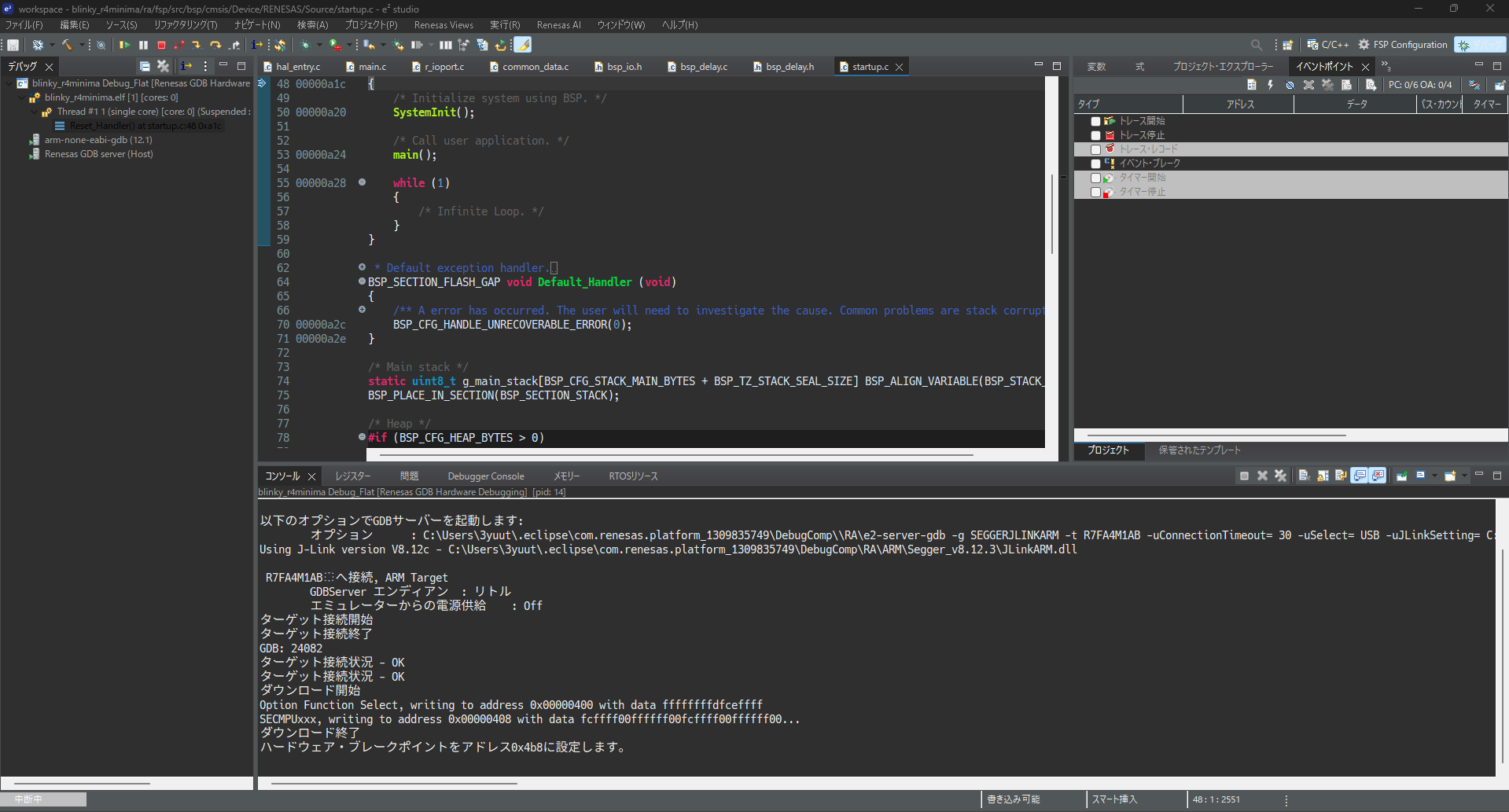The width and height of the screenshot is (1509, 812).
Task: Check the トレース停止 event point checkbox
Action: (1095, 135)
